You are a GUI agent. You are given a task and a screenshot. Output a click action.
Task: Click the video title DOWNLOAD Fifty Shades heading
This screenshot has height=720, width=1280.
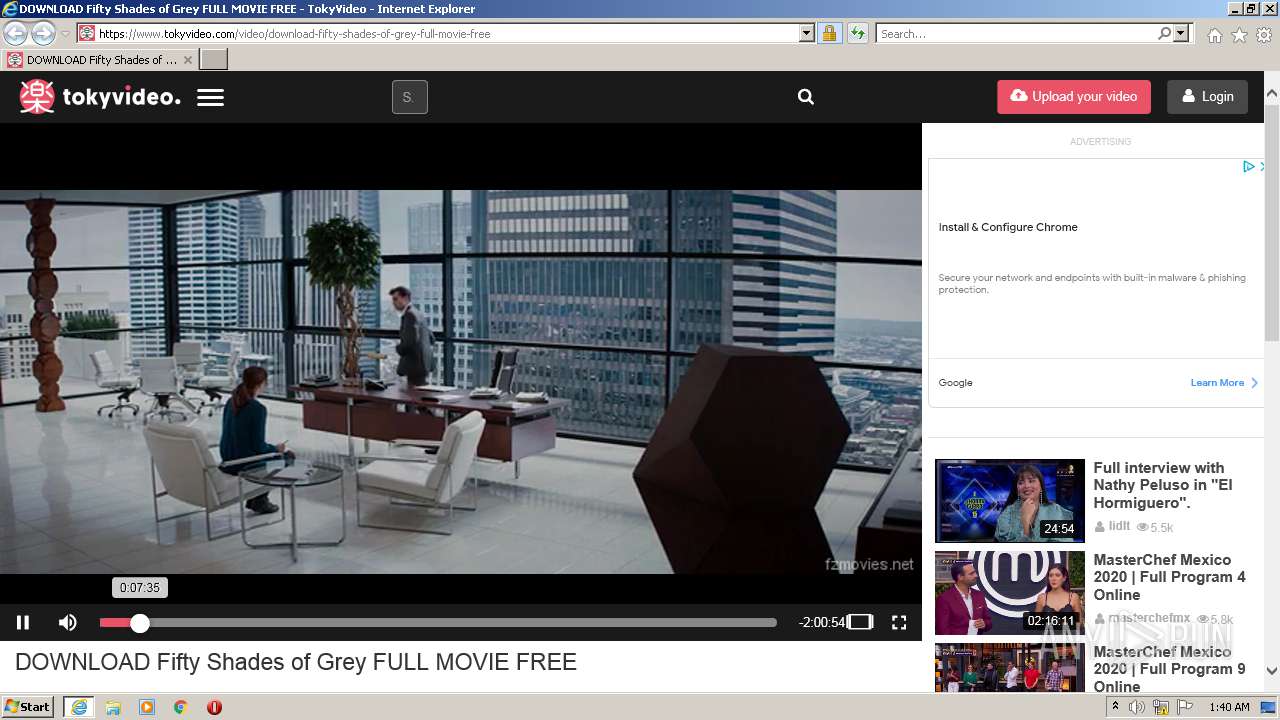coord(296,662)
